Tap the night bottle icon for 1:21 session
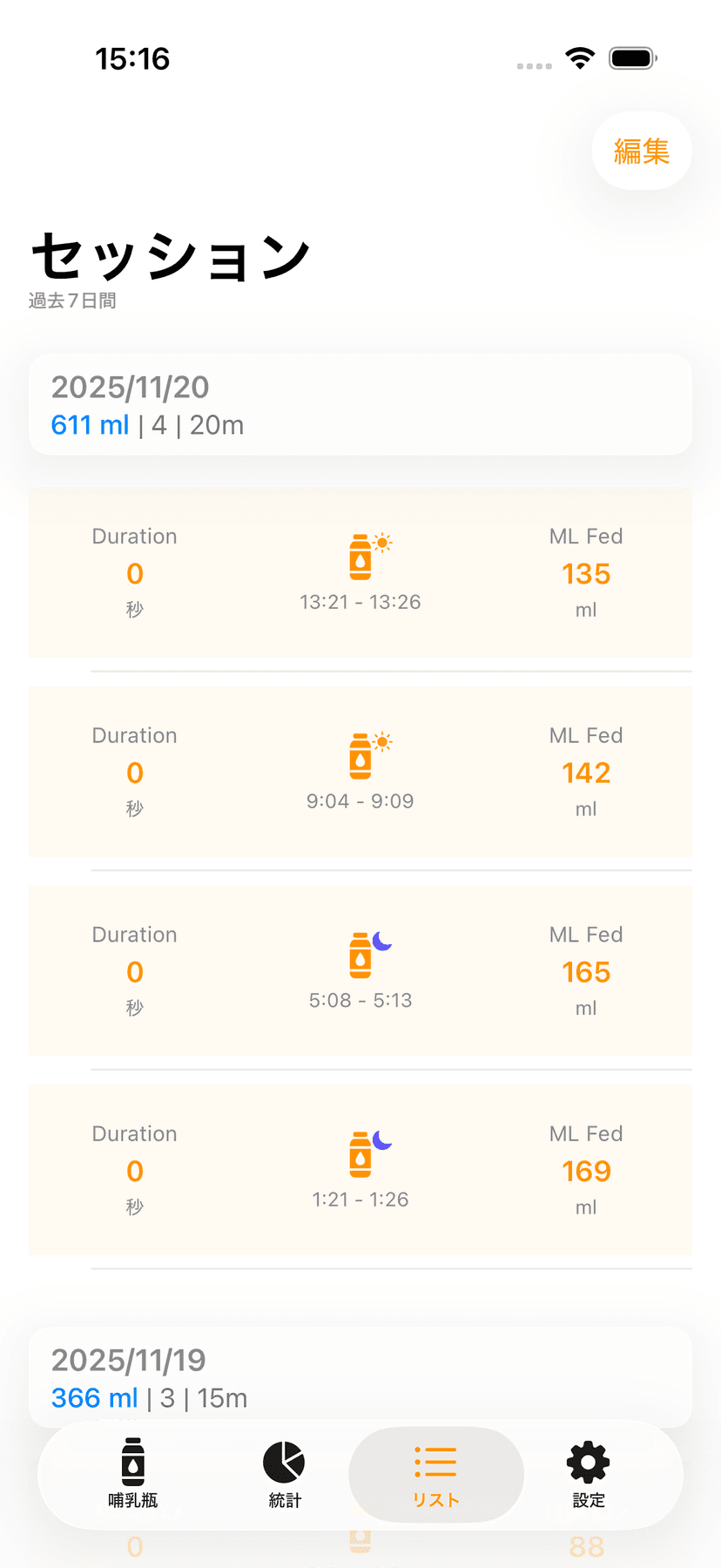Image resolution: width=721 pixels, height=1568 pixels. click(360, 1153)
